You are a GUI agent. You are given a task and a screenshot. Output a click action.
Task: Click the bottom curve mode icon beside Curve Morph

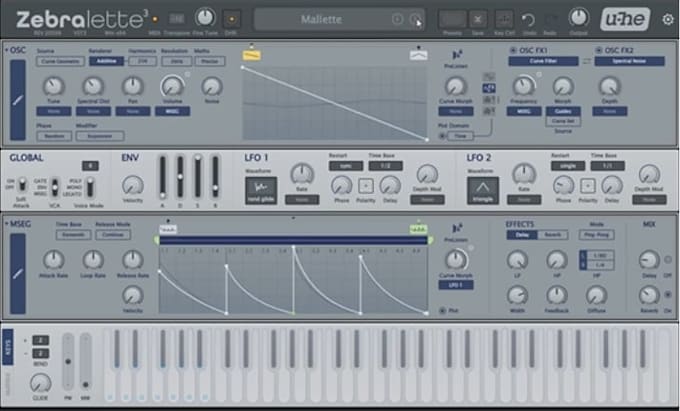(x=489, y=111)
